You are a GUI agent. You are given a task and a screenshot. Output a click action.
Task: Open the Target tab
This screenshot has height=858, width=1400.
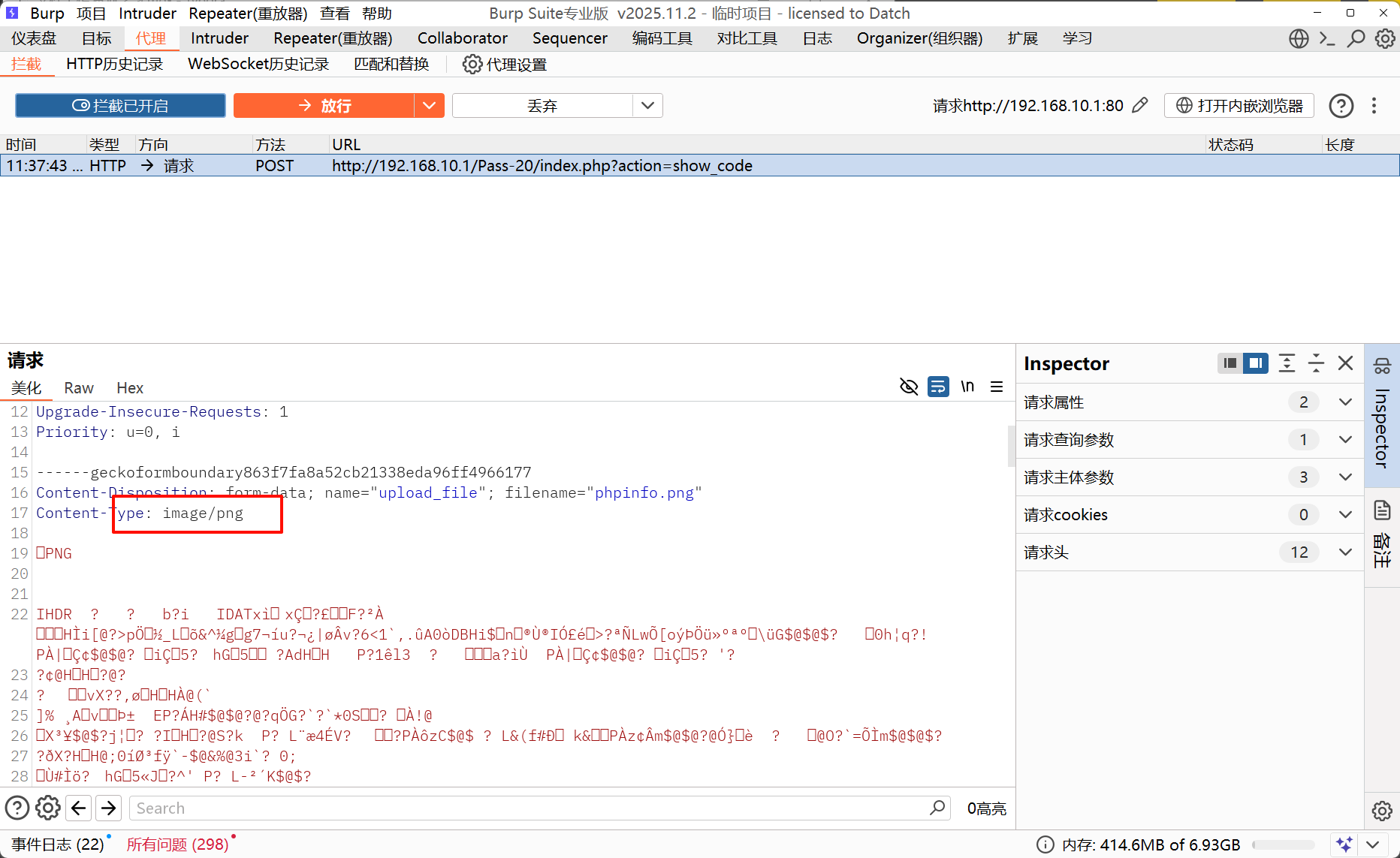[x=96, y=38]
